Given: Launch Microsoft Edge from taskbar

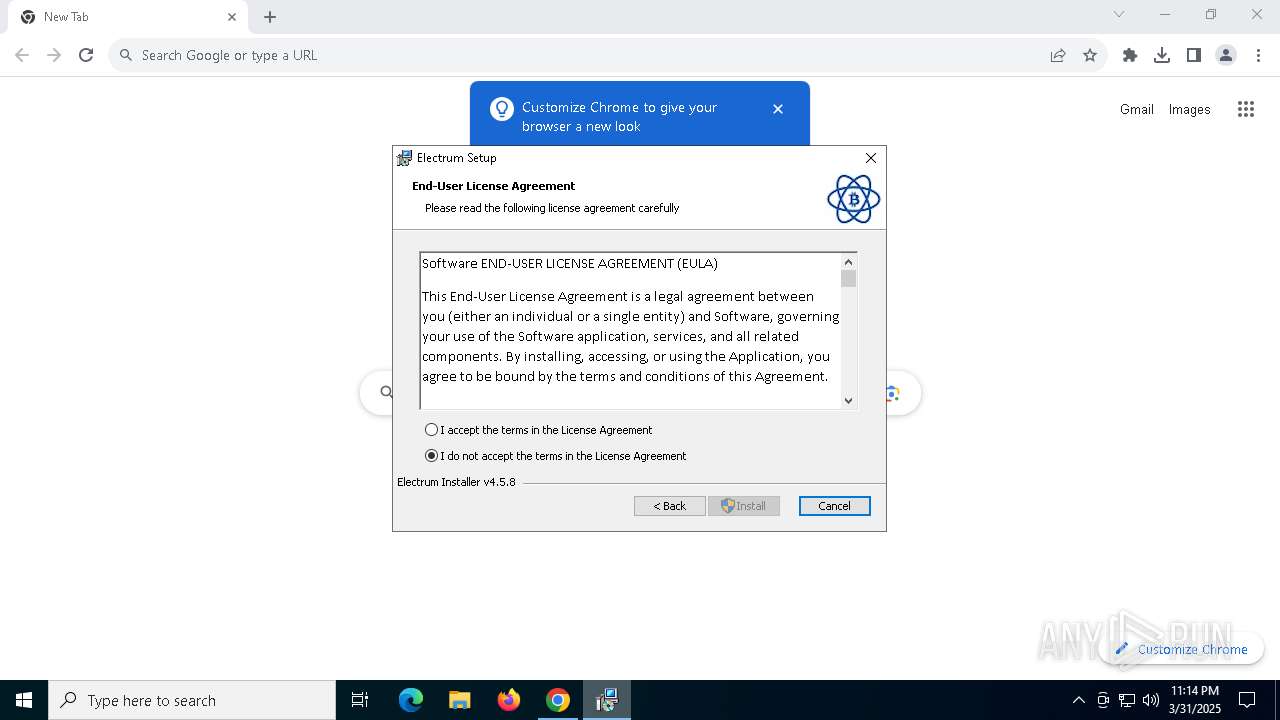Looking at the screenshot, I should pos(411,700).
